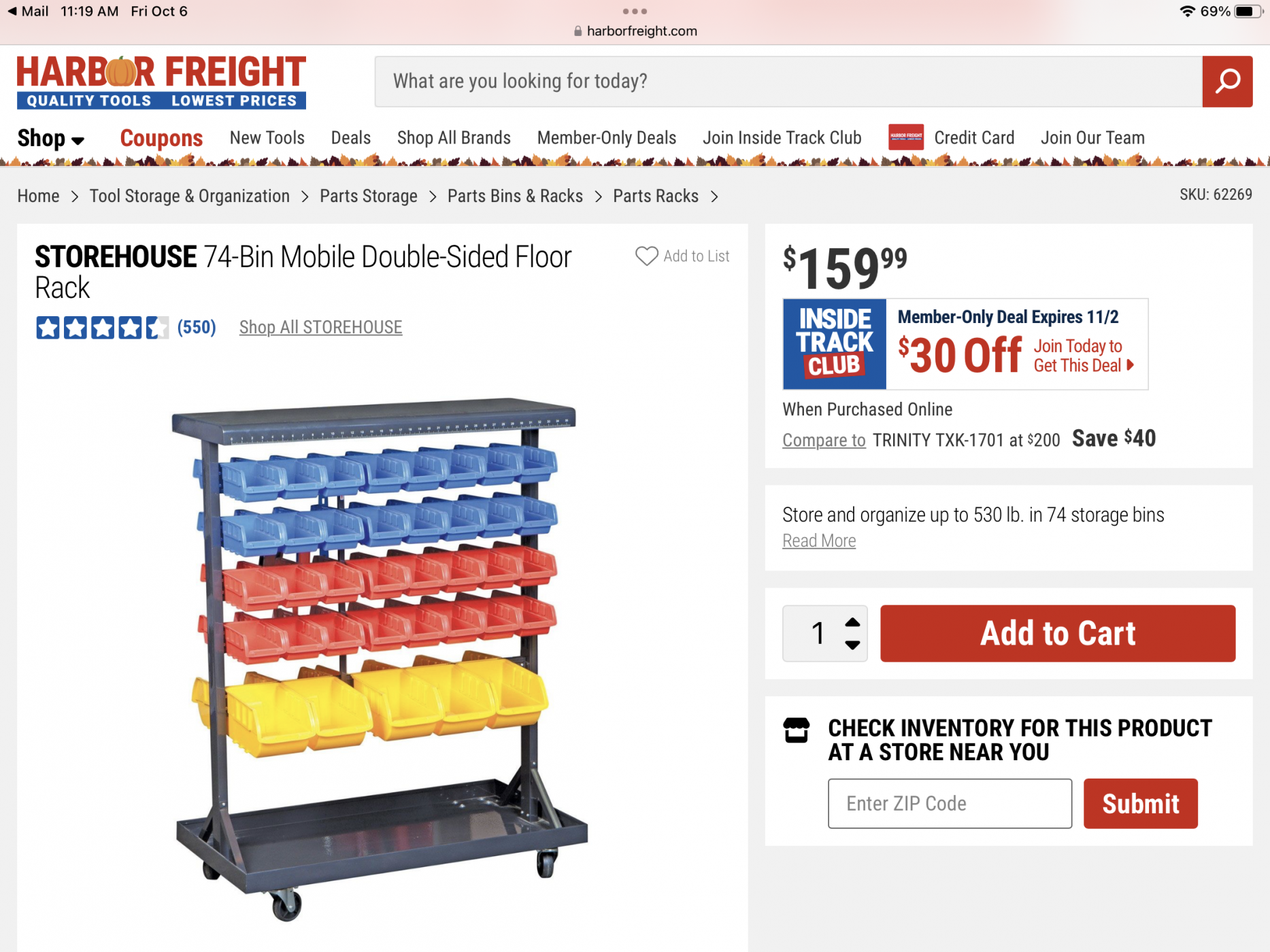Click the Inside Track Club badge

[835, 344]
